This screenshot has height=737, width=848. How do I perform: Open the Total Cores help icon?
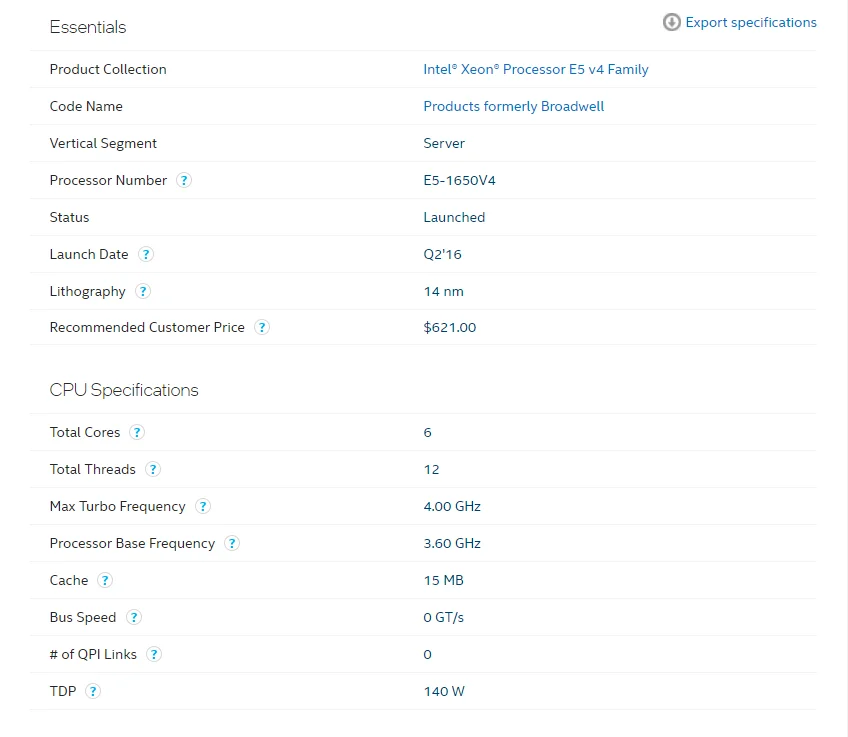pyautogui.click(x=137, y=433)
